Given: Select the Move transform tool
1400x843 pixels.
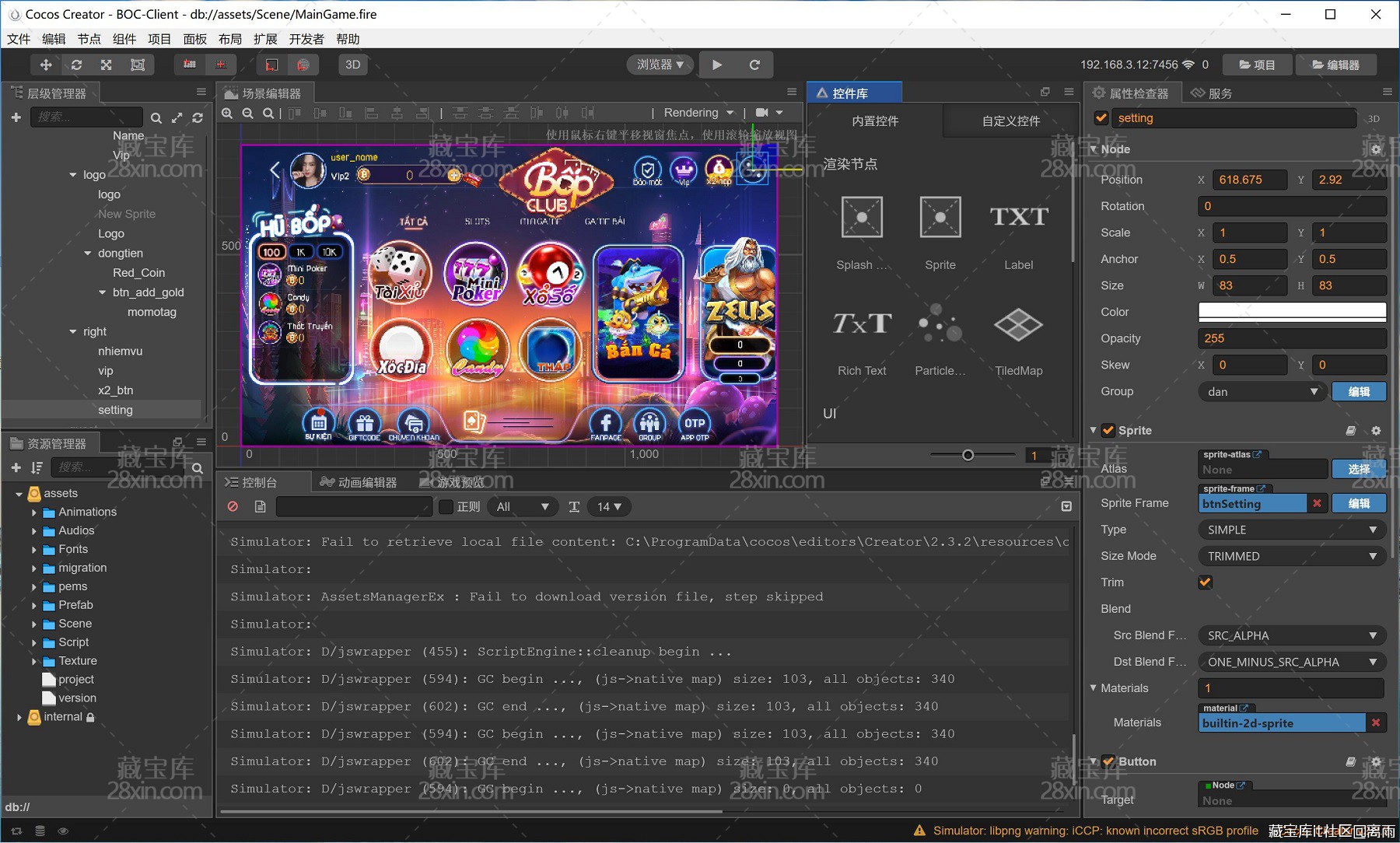Looking at the screenshot, I should 46,65.
